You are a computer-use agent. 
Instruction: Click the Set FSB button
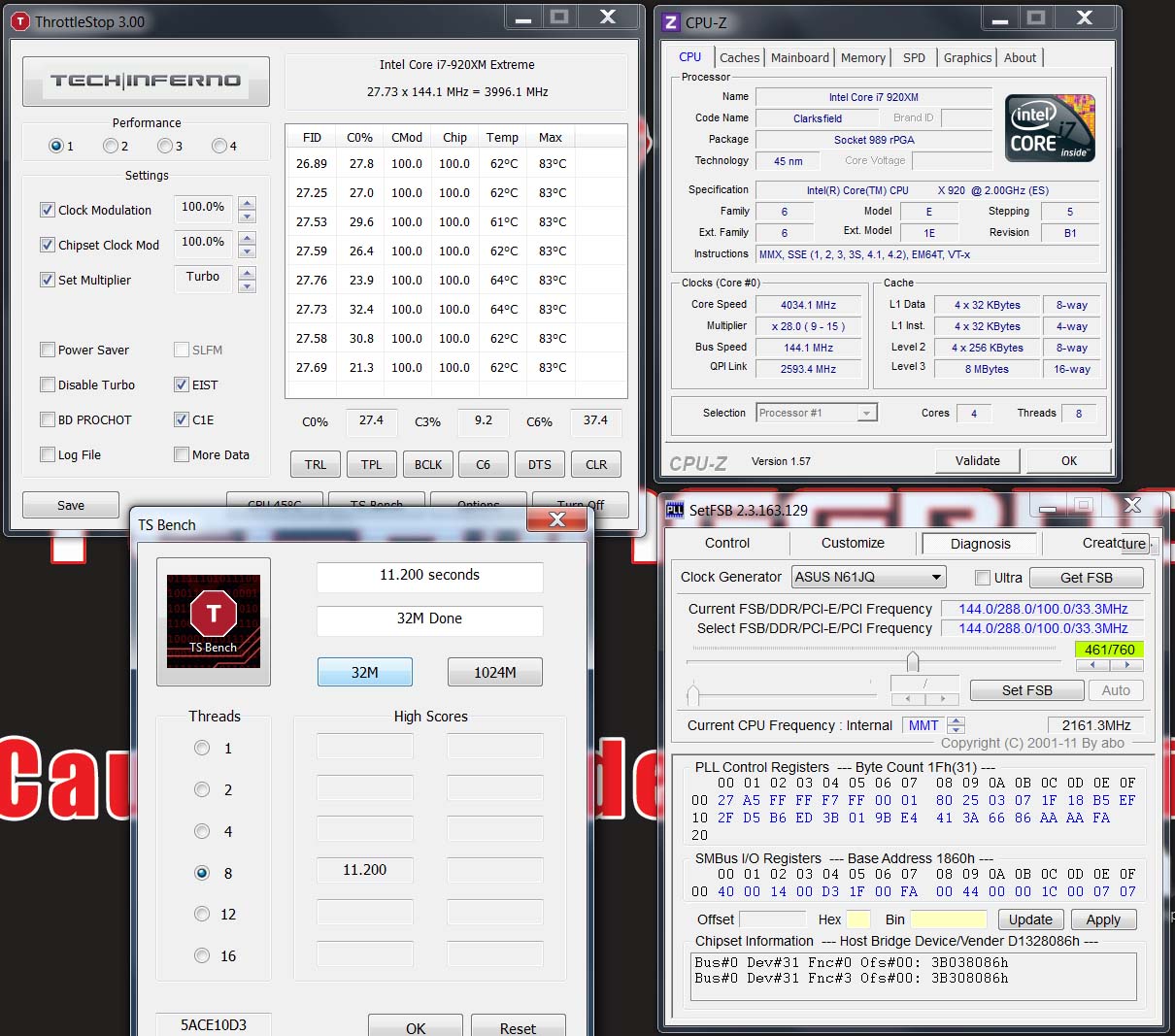point(1027,690)
